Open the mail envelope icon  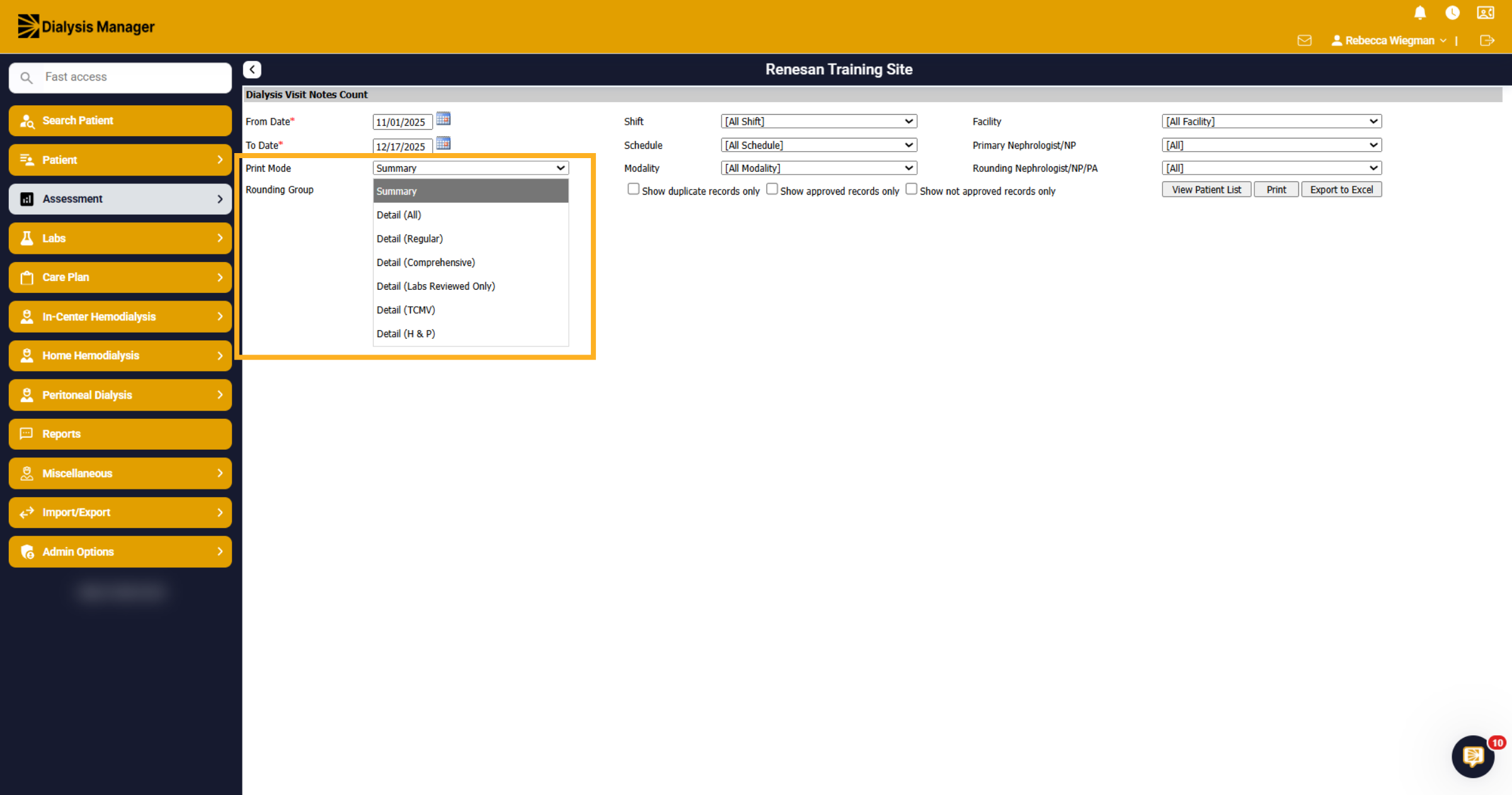pyautogui.click(x=1304, y=40)
